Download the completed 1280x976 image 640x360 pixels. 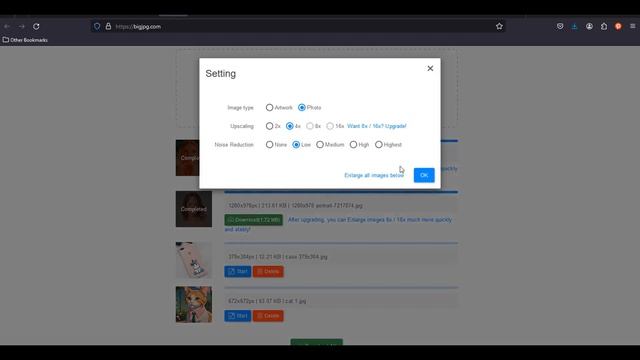[253, 220]
